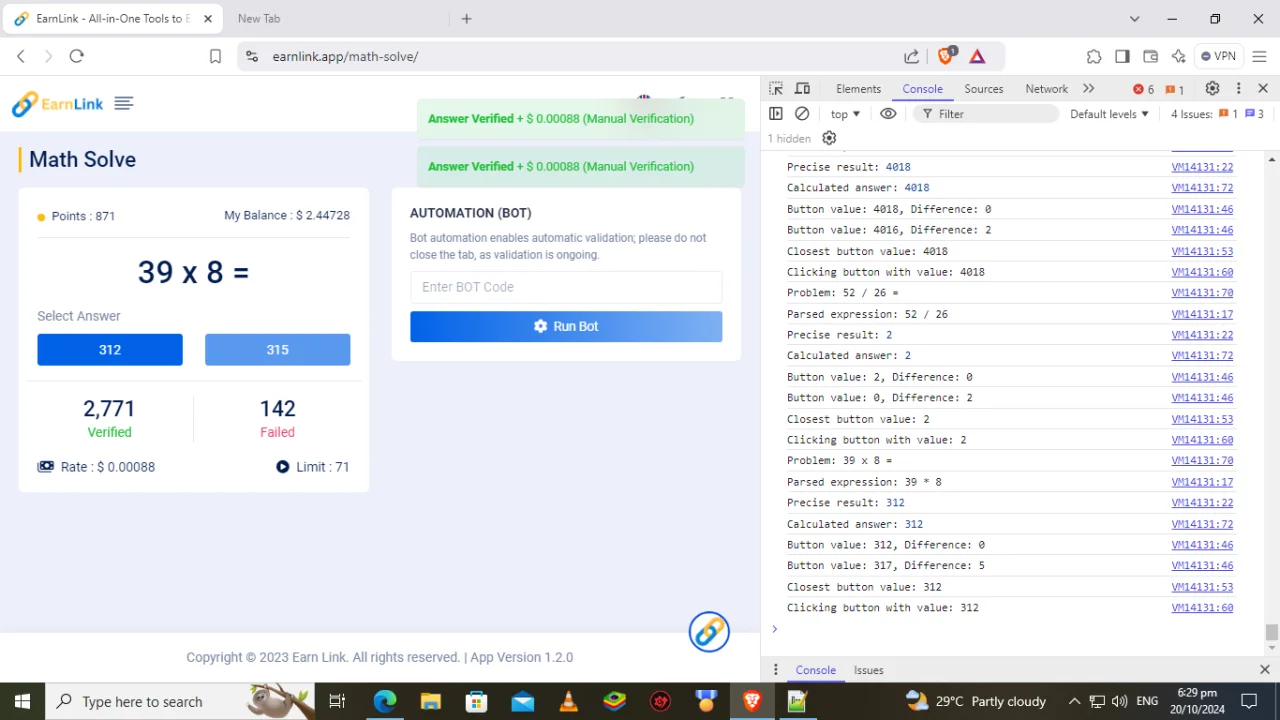1280x720 pixels.
Task: Show more DevTools tabs chevron
Action: click(1089, 89)
